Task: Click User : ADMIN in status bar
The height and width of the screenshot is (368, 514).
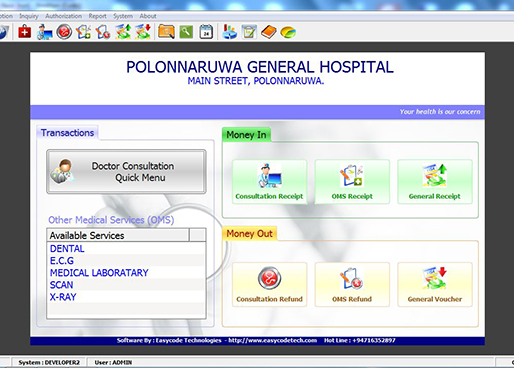Action: 113,362
